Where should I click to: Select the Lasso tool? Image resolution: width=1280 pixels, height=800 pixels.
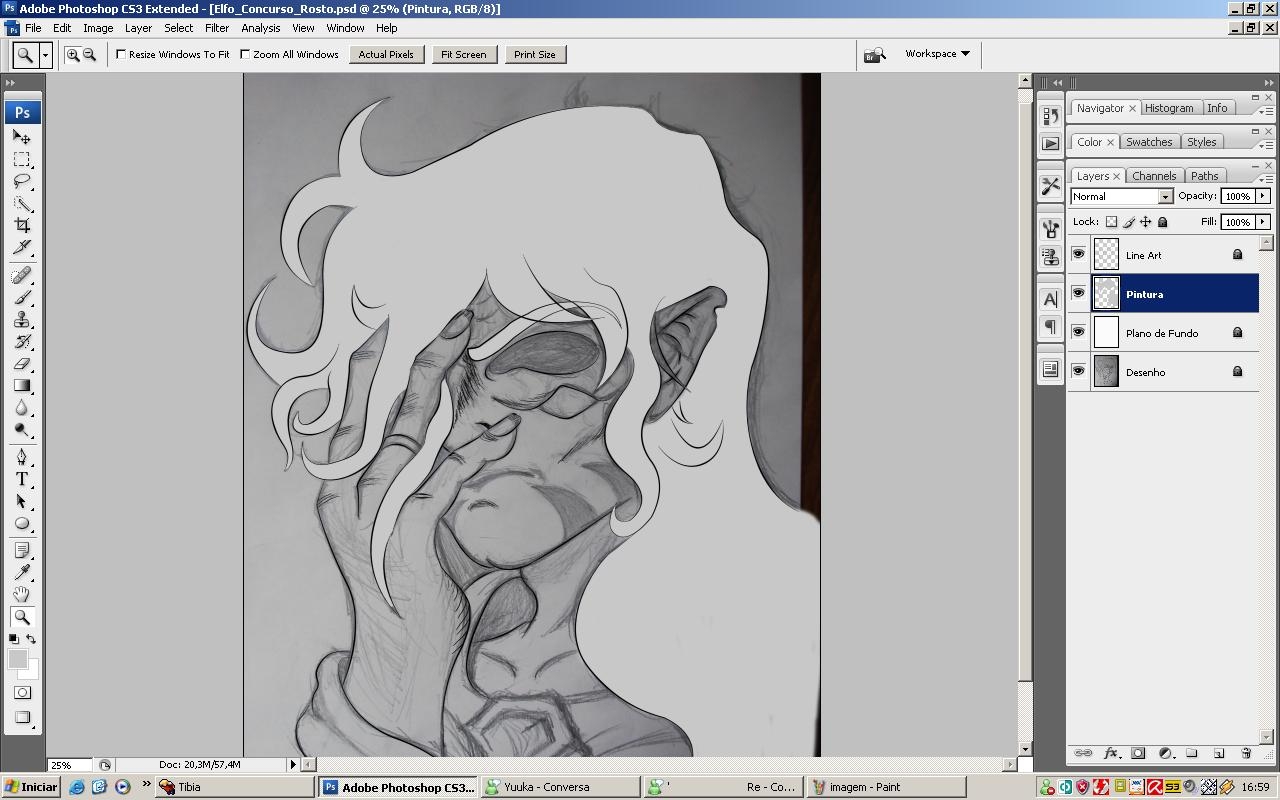[x=22, y=181]
